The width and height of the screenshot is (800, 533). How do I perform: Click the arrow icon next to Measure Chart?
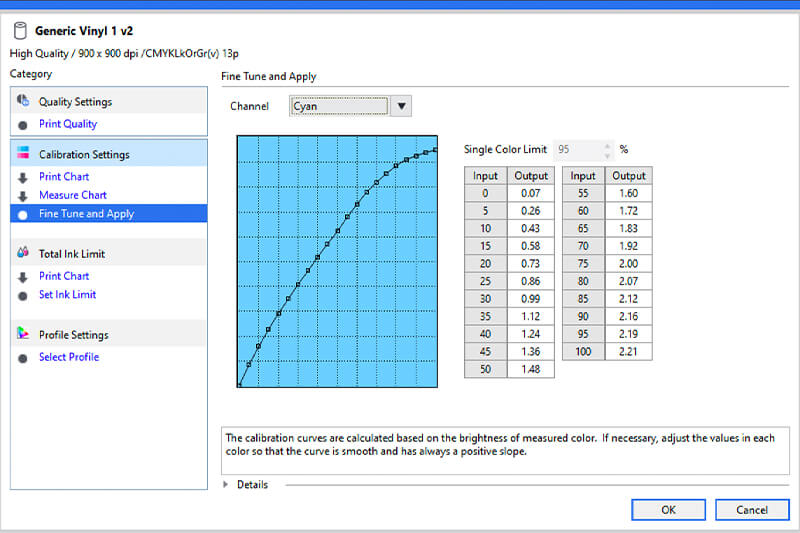pyautogui.click(x=23, y=196)
